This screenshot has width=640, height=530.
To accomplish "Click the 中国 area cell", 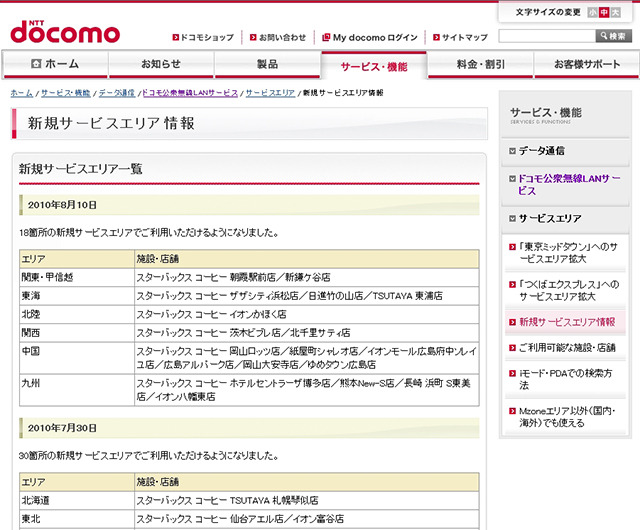I will tap(77, 358).
